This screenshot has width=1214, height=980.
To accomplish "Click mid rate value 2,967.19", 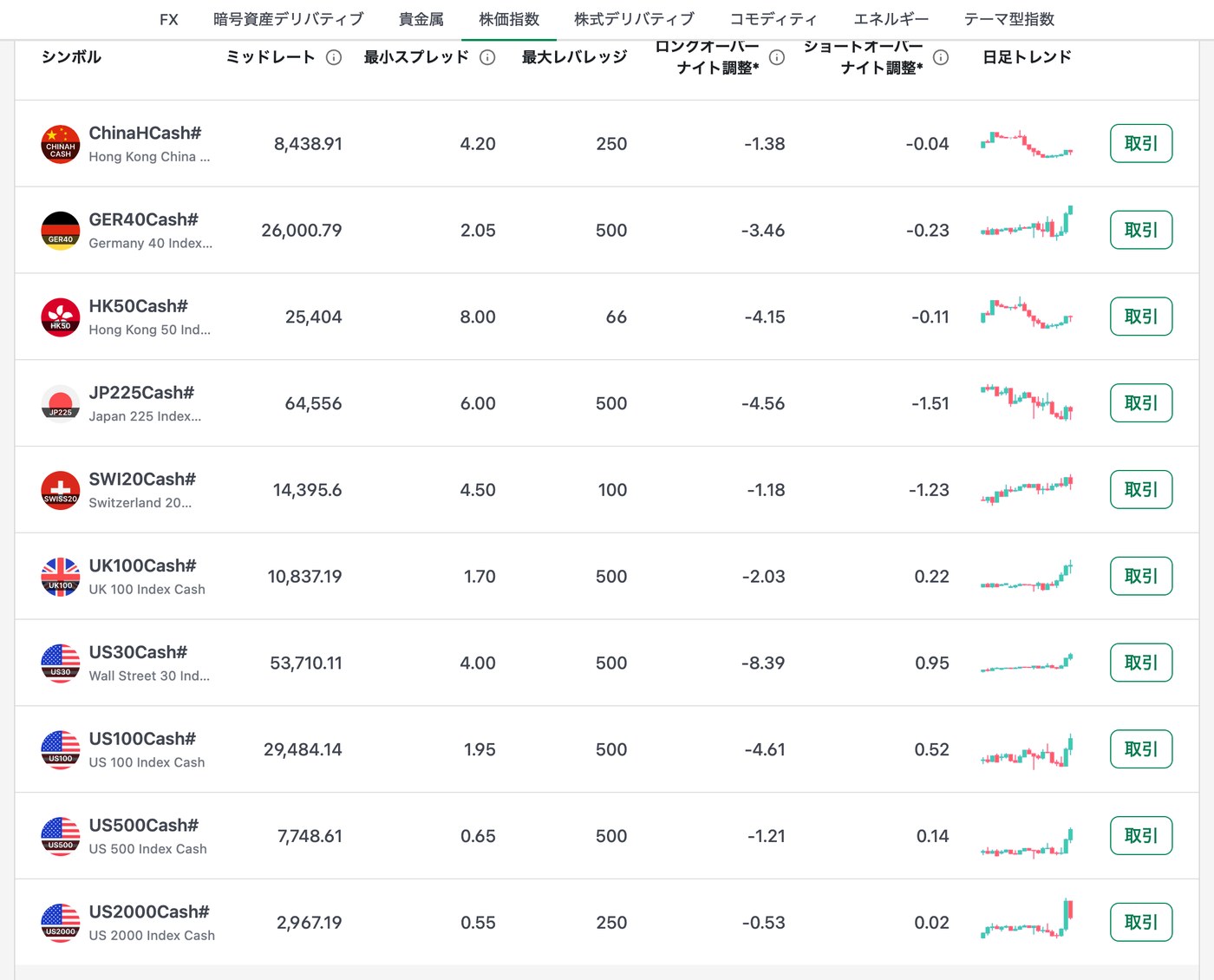I will pos(310,923).
